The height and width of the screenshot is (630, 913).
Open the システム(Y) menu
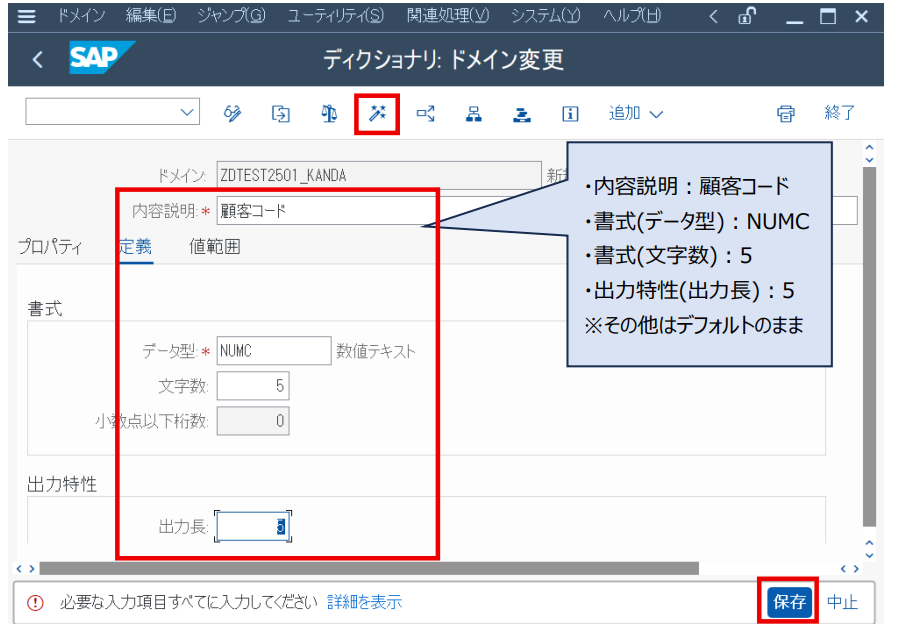point(546,16)
